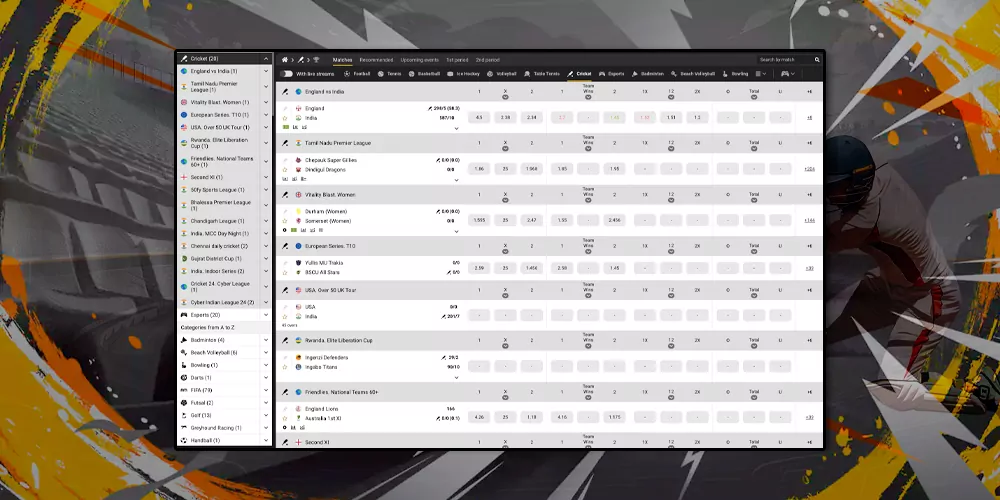Image resolution: width=1000 pixels, height=500 pixels.
Task: Click the trophy icon in the breadcrumb
Action: pos(316,60)
